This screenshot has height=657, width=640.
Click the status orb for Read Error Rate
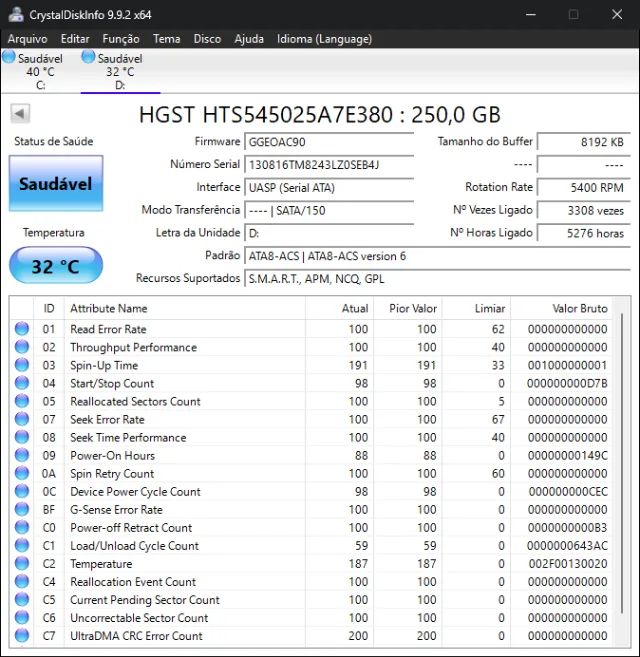point(22,329)
